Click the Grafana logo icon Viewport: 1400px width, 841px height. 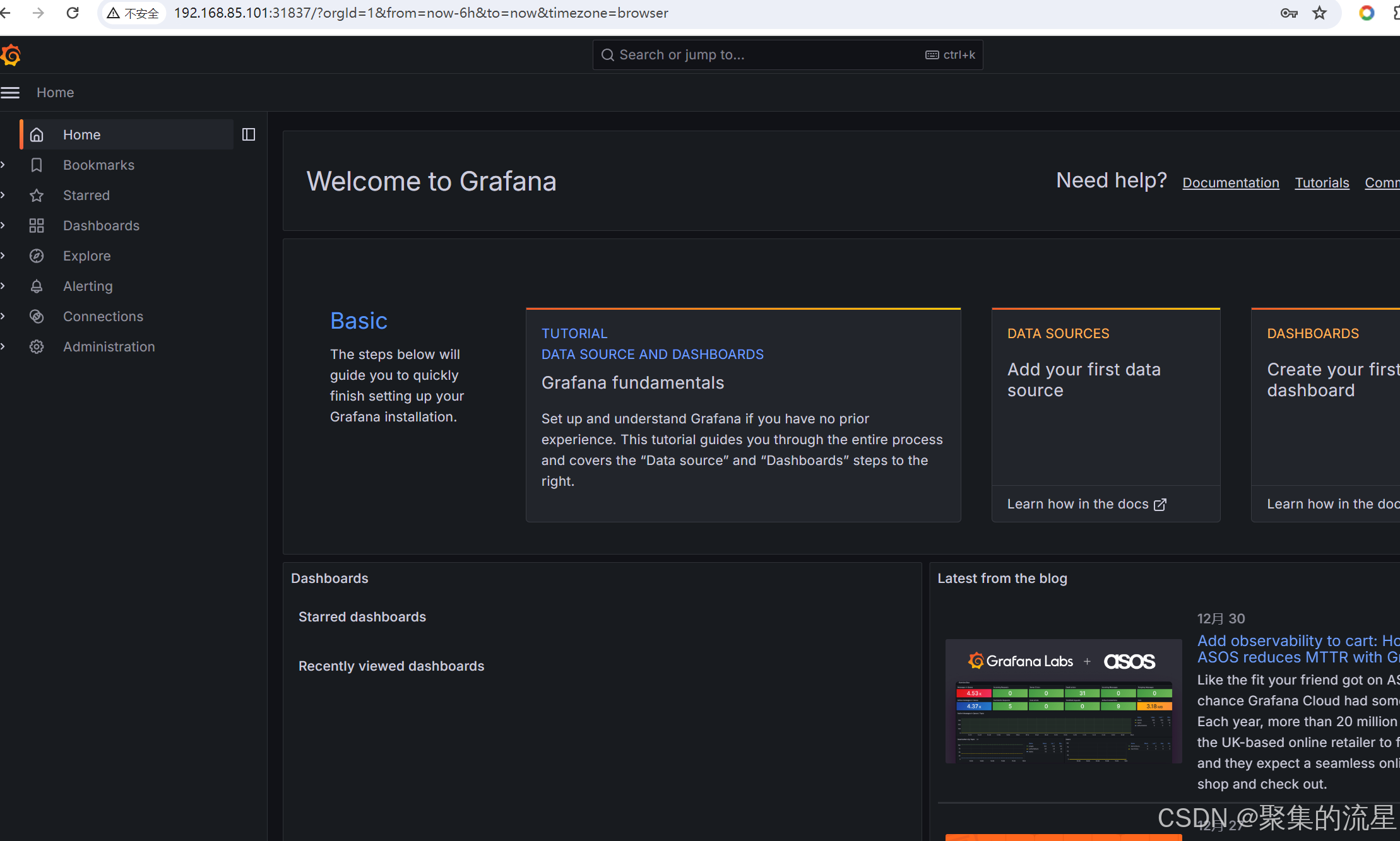click(11, 56)
